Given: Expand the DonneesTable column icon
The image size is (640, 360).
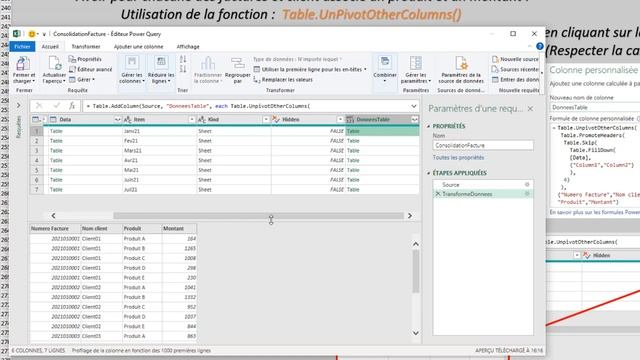Looking at the screenshot, I should click(x=415, y=120).
